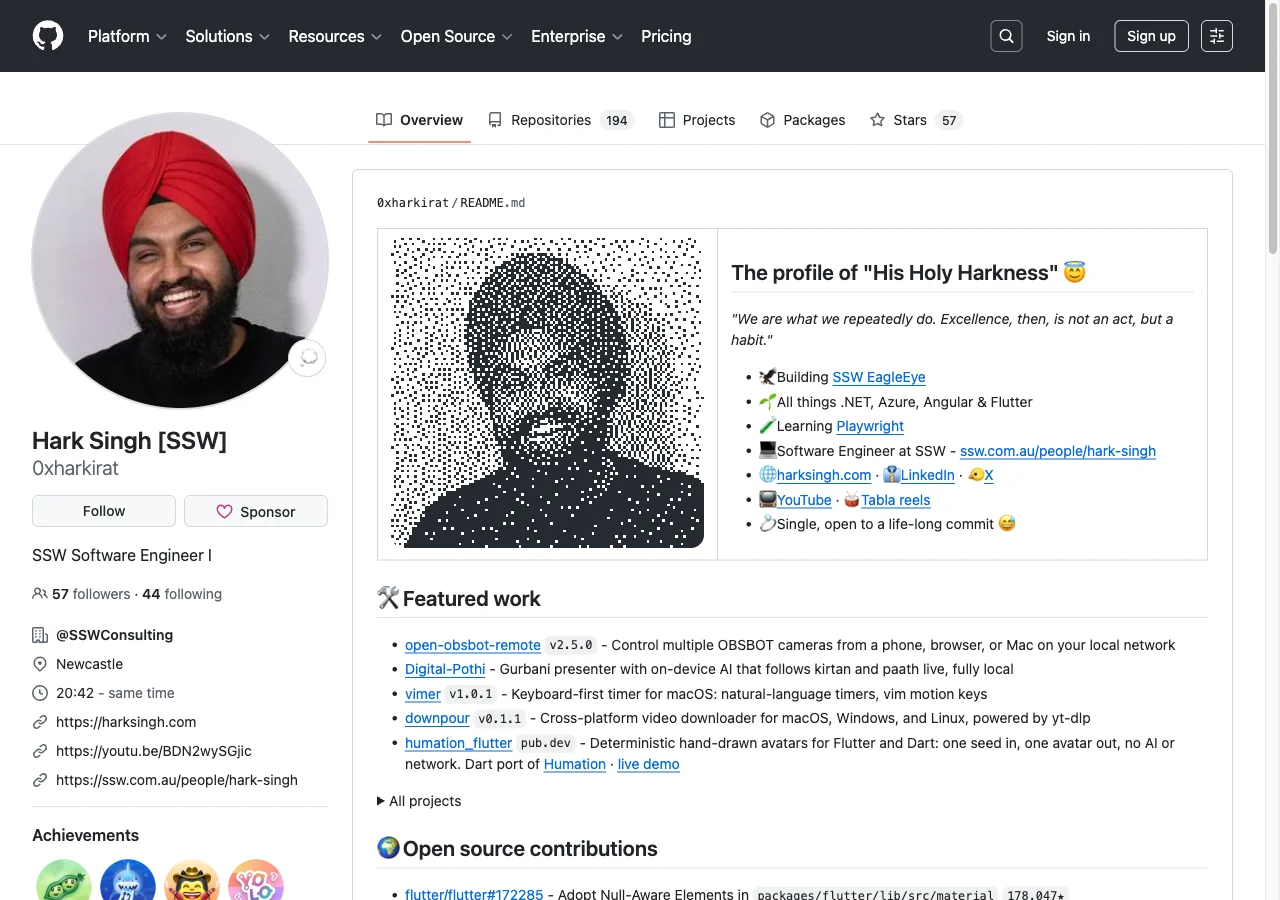Open the humation_flutter project link

[x=459, y=743]
